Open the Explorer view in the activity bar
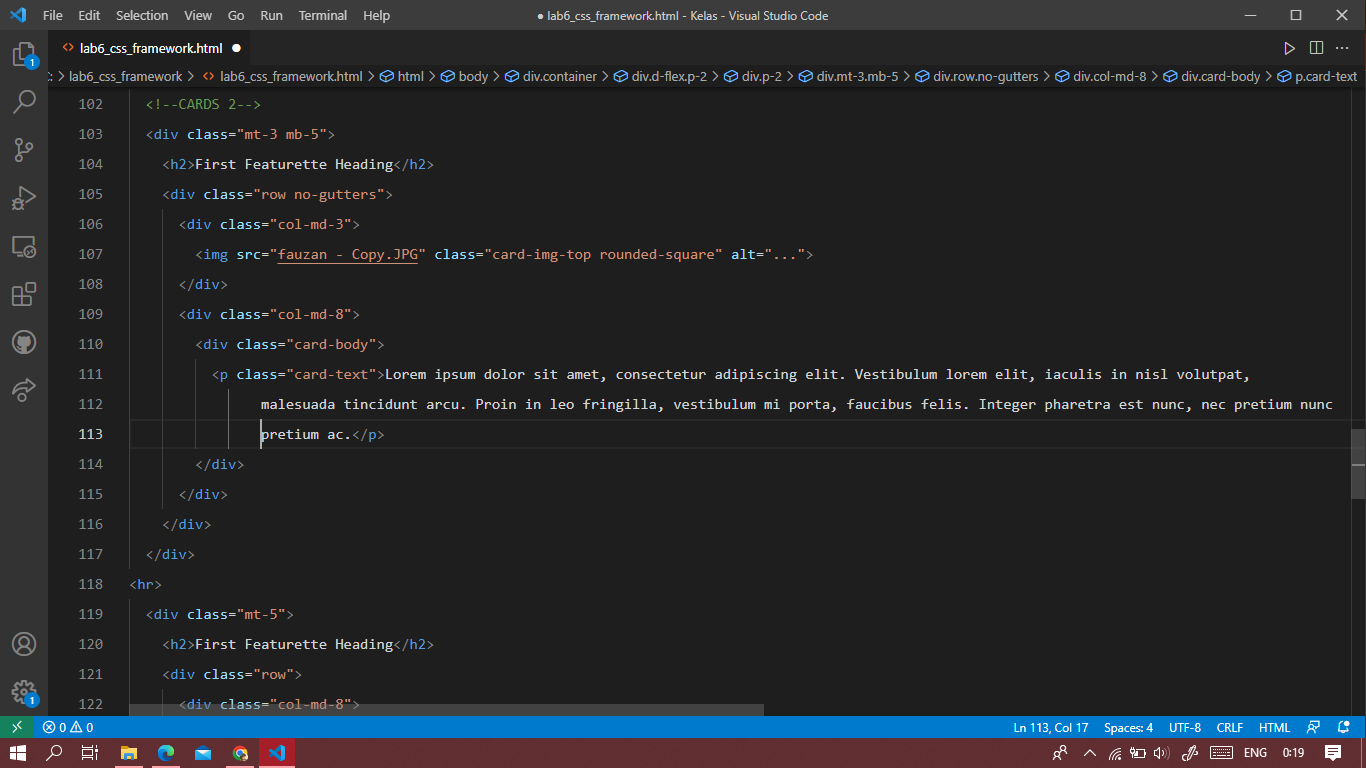Image resolution: width=1366 pixels, height=768 pixels. tap(25, 54)
